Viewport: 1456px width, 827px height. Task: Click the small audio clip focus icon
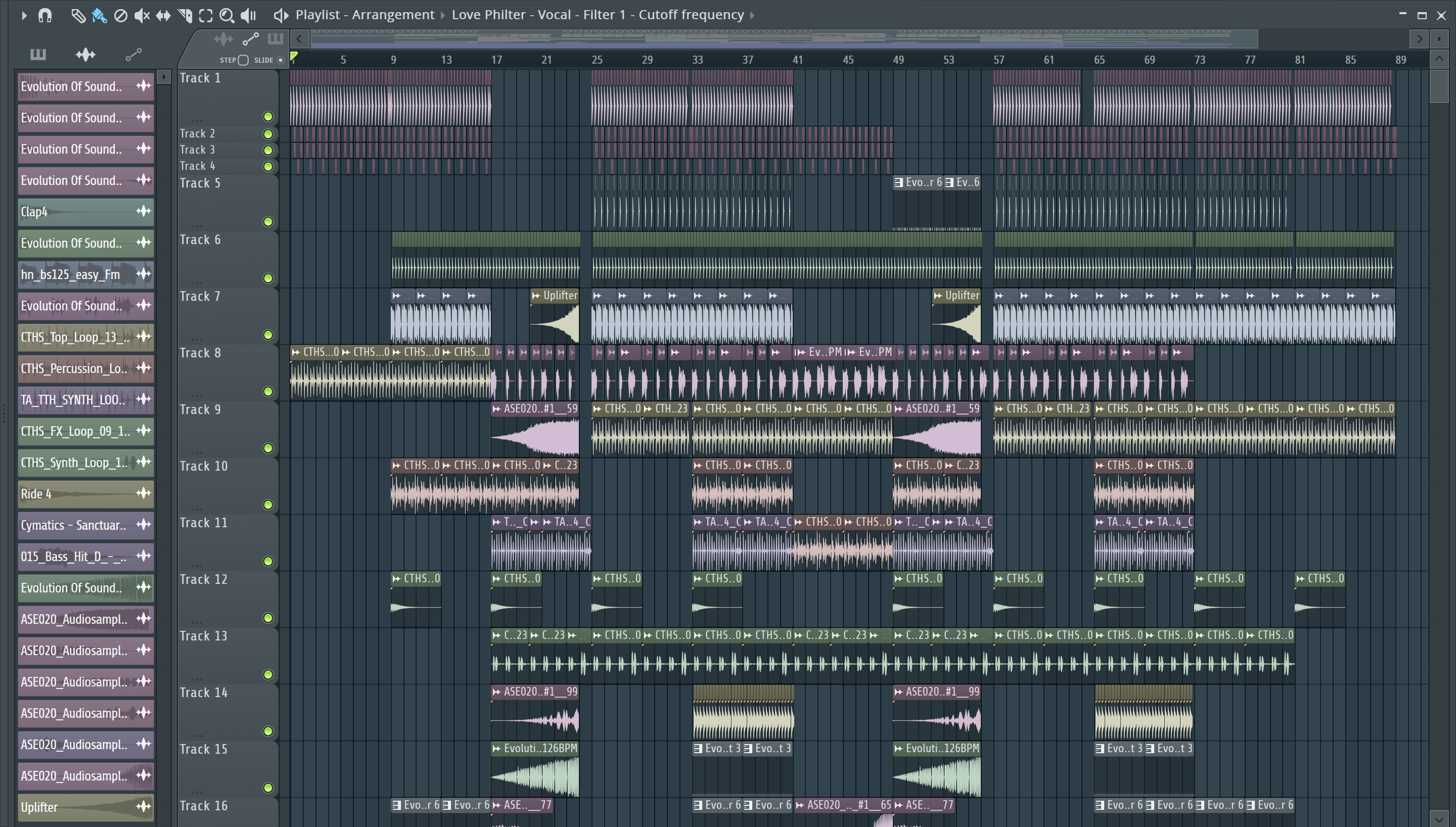(223, 39)
